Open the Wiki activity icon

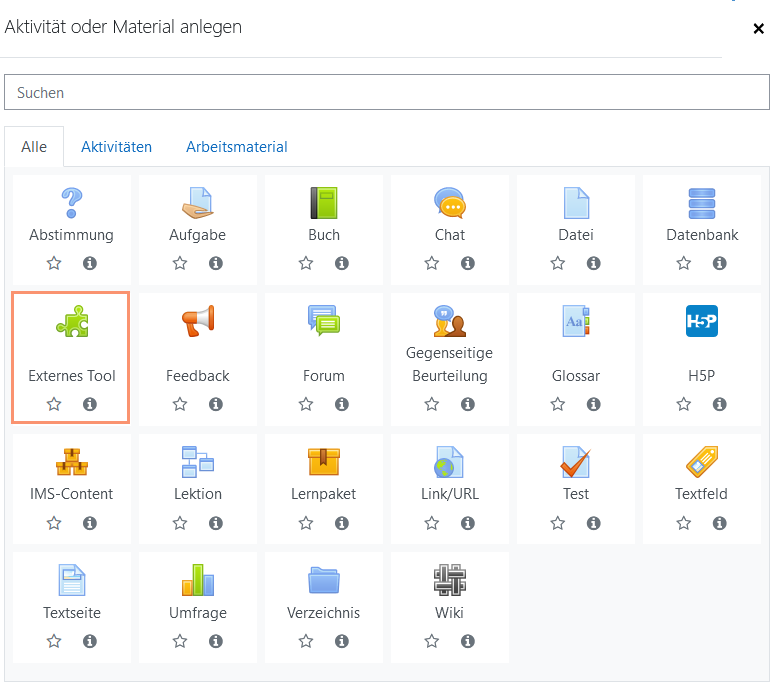[450, 580]
